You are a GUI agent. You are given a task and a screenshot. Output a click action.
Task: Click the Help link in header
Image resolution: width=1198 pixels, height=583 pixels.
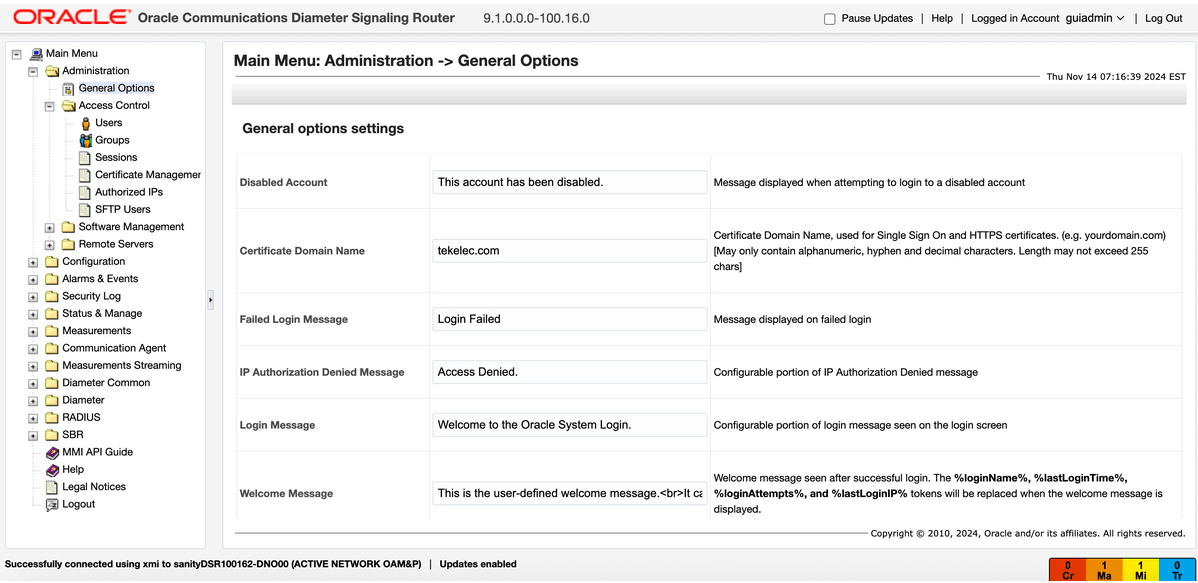pyautogui.click(x=942, y=18)
